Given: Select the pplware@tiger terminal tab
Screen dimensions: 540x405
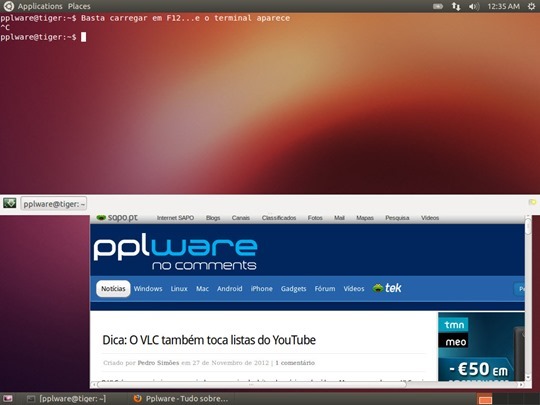Looking at the screenshot, I should pos(54,204).
